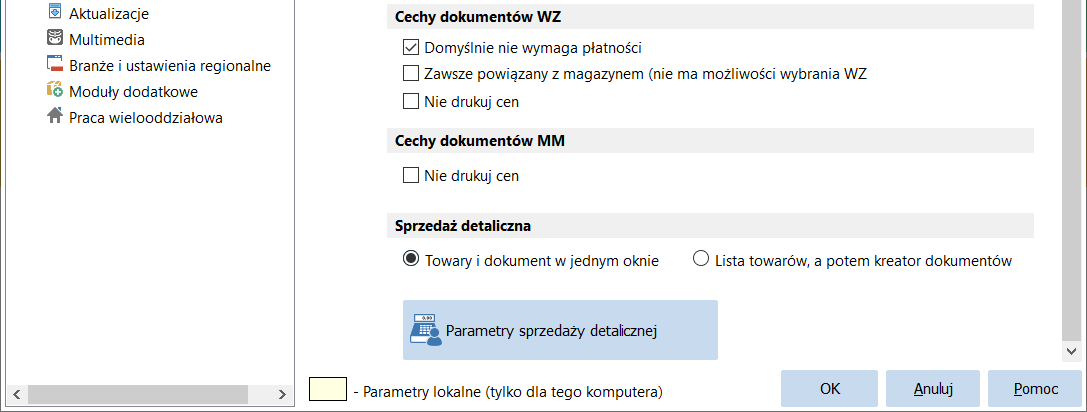
Task: Confirm settings with OK button
Action: tap(829, 388)
